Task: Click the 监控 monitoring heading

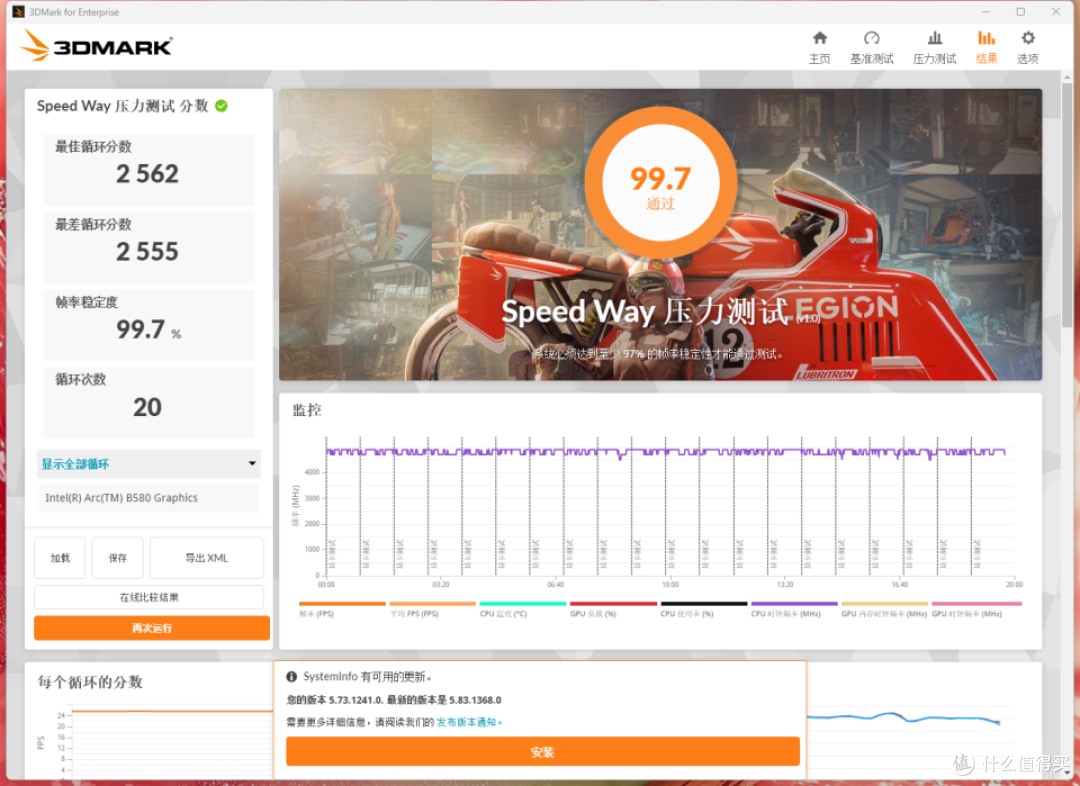Action: pyautogui.click(x=307, y=411)
